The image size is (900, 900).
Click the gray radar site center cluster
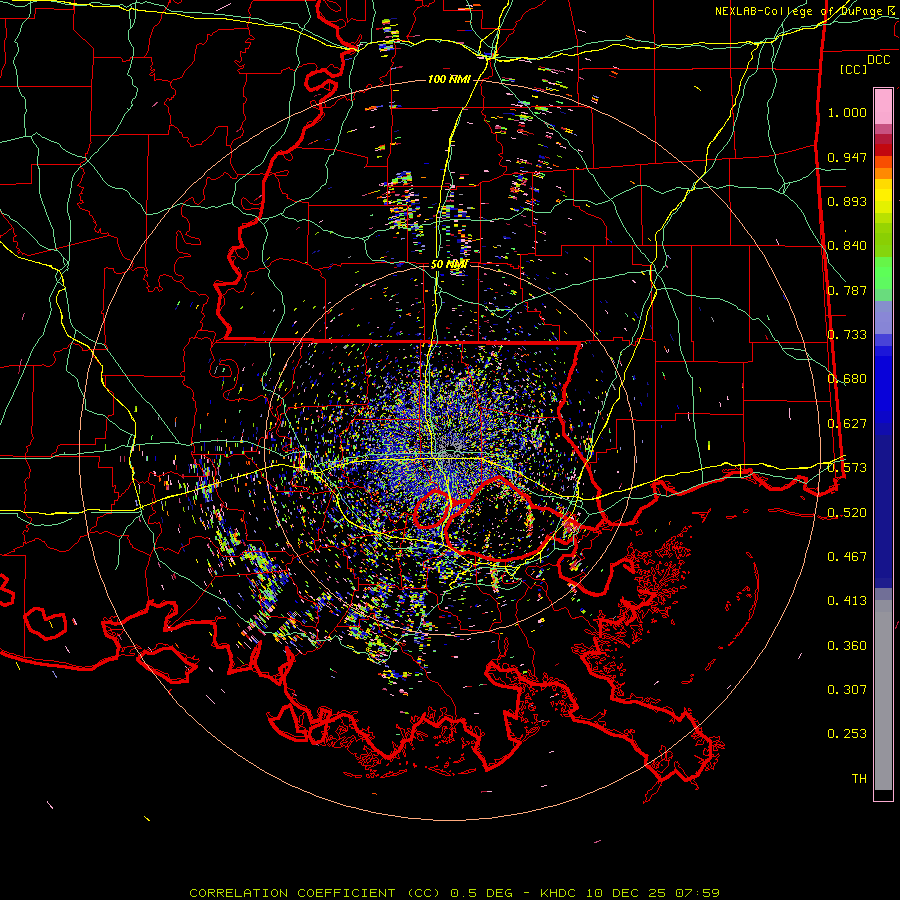pos(450,449)
